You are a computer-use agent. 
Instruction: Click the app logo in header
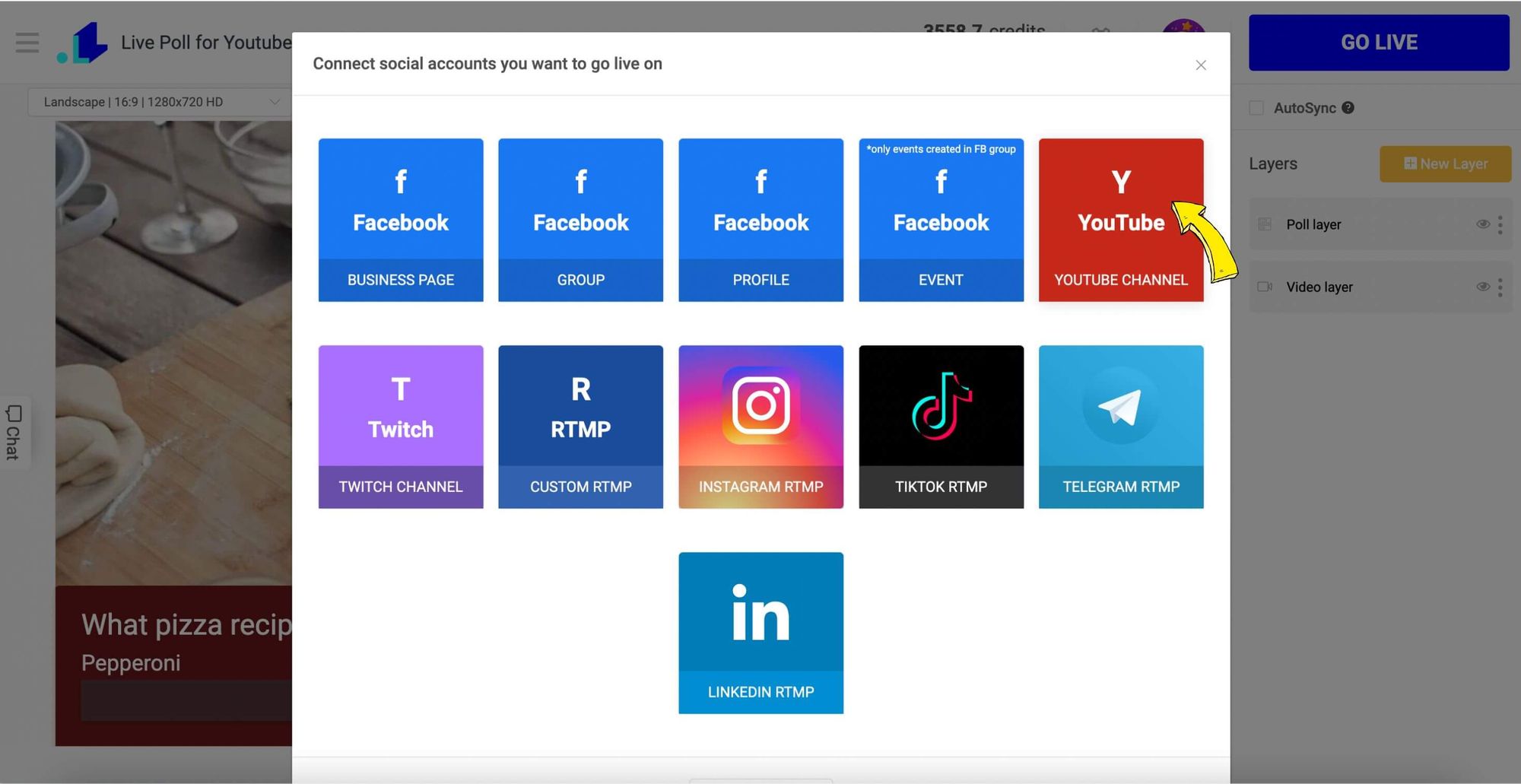click(83, 43)
